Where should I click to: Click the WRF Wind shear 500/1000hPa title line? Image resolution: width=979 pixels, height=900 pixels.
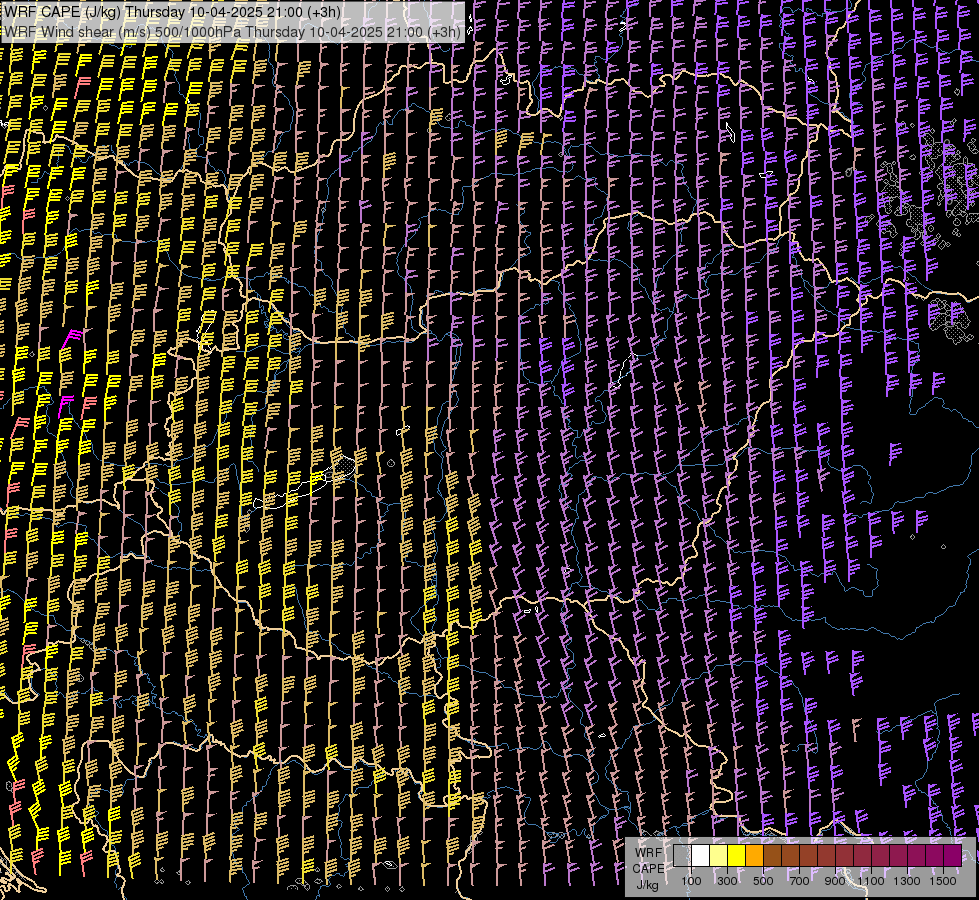232,32
